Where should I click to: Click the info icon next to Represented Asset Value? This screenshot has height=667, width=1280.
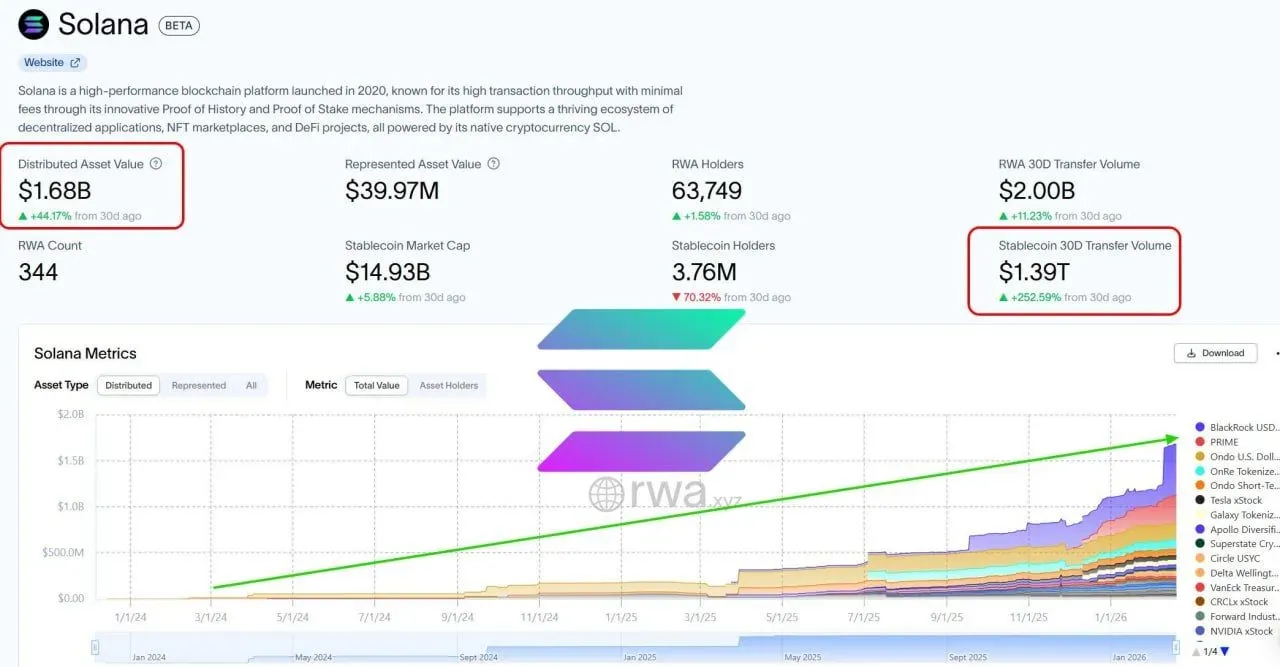[494, 164]
